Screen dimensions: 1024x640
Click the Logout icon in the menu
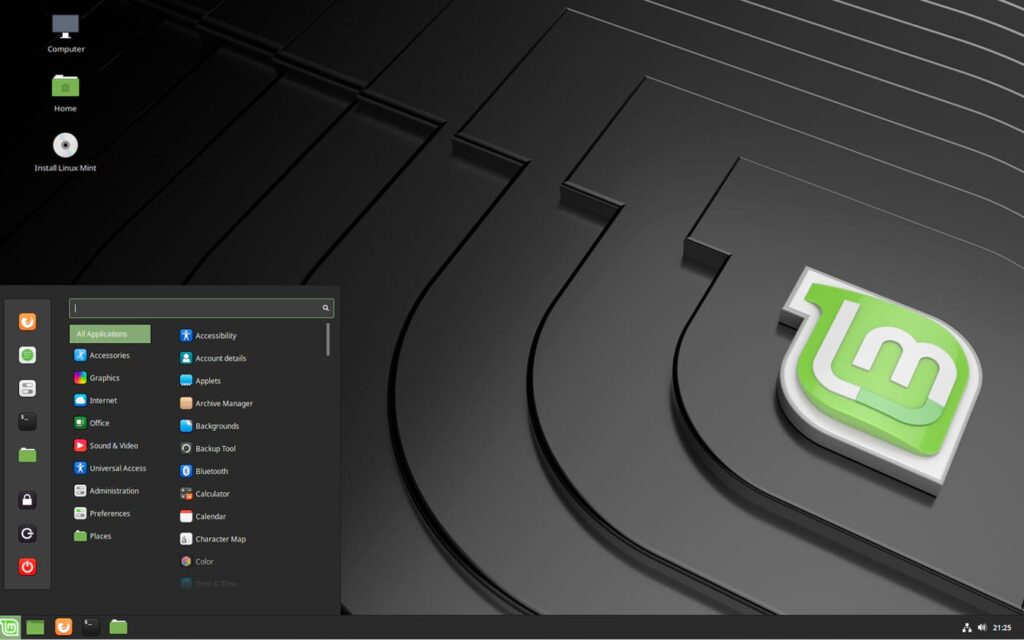coord(27,533)
